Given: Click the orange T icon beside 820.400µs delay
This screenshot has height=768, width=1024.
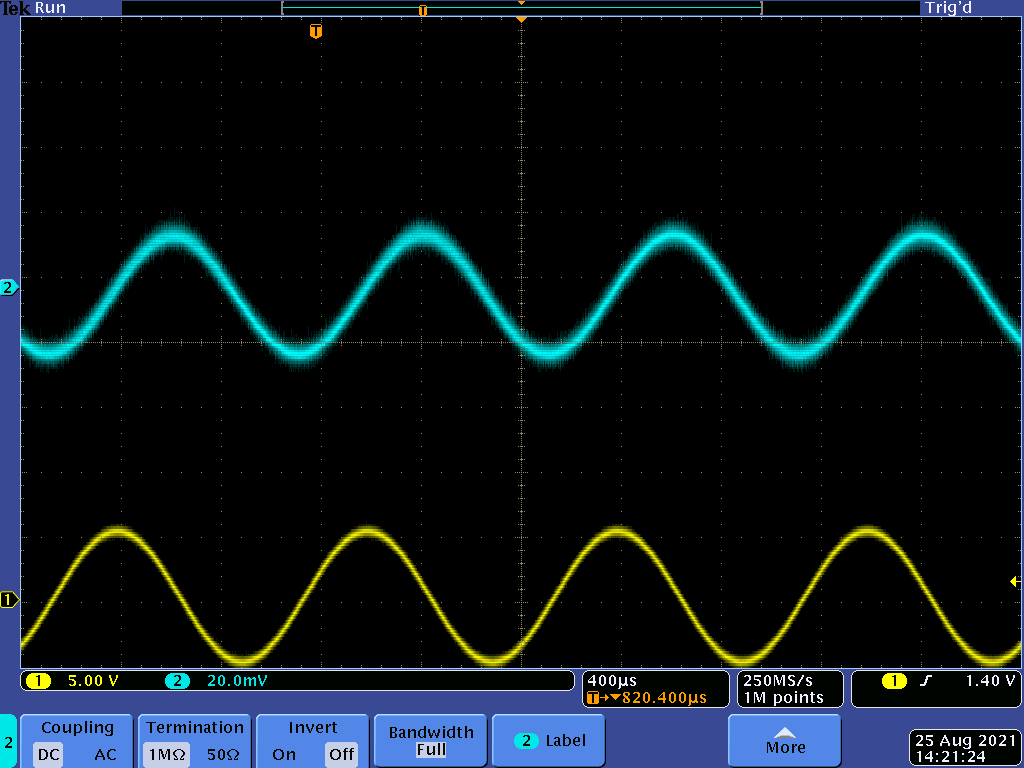Looking at the screenshot, I should [594, 697].
